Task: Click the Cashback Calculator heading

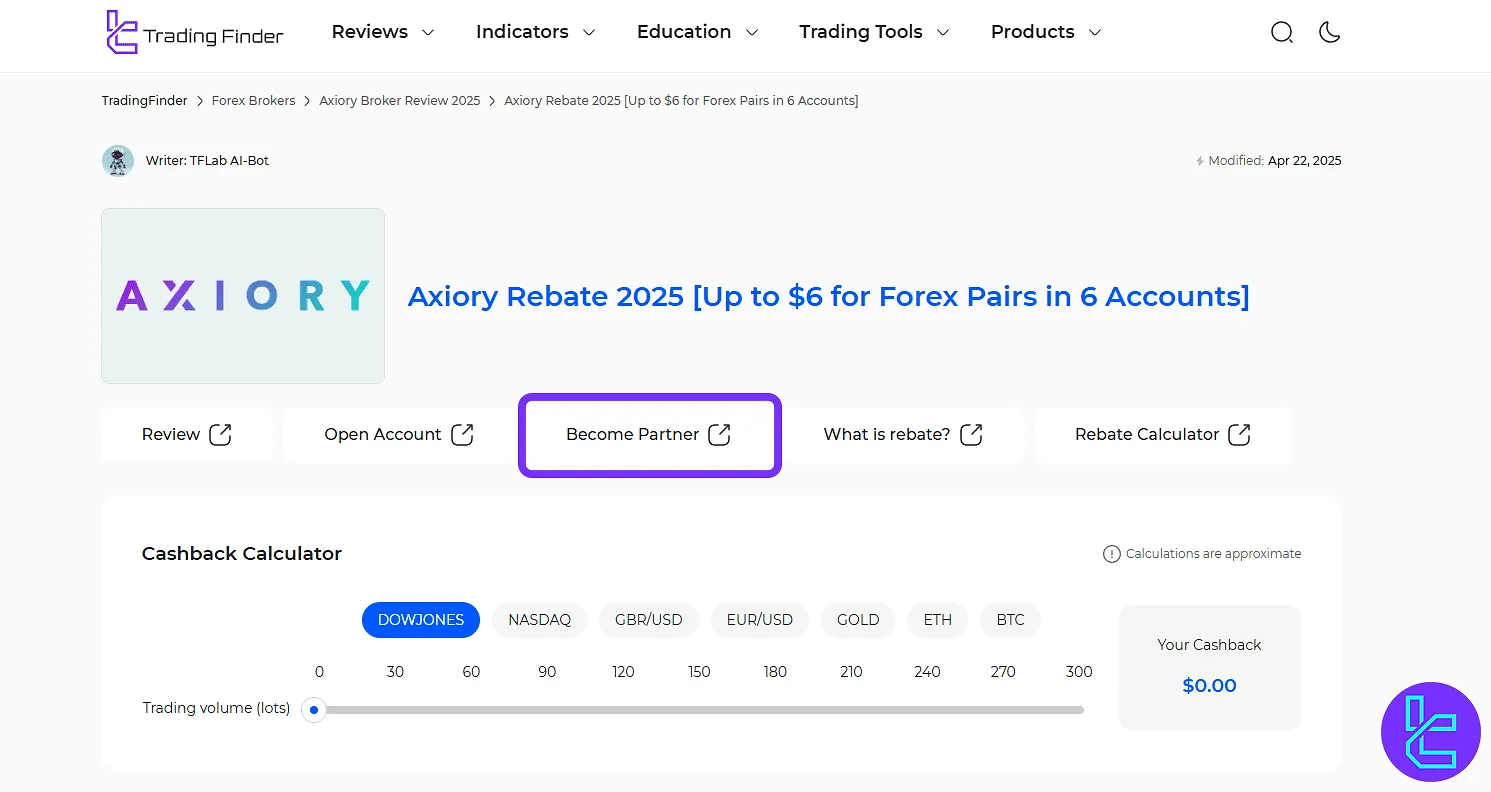Action: click(242, 554)
